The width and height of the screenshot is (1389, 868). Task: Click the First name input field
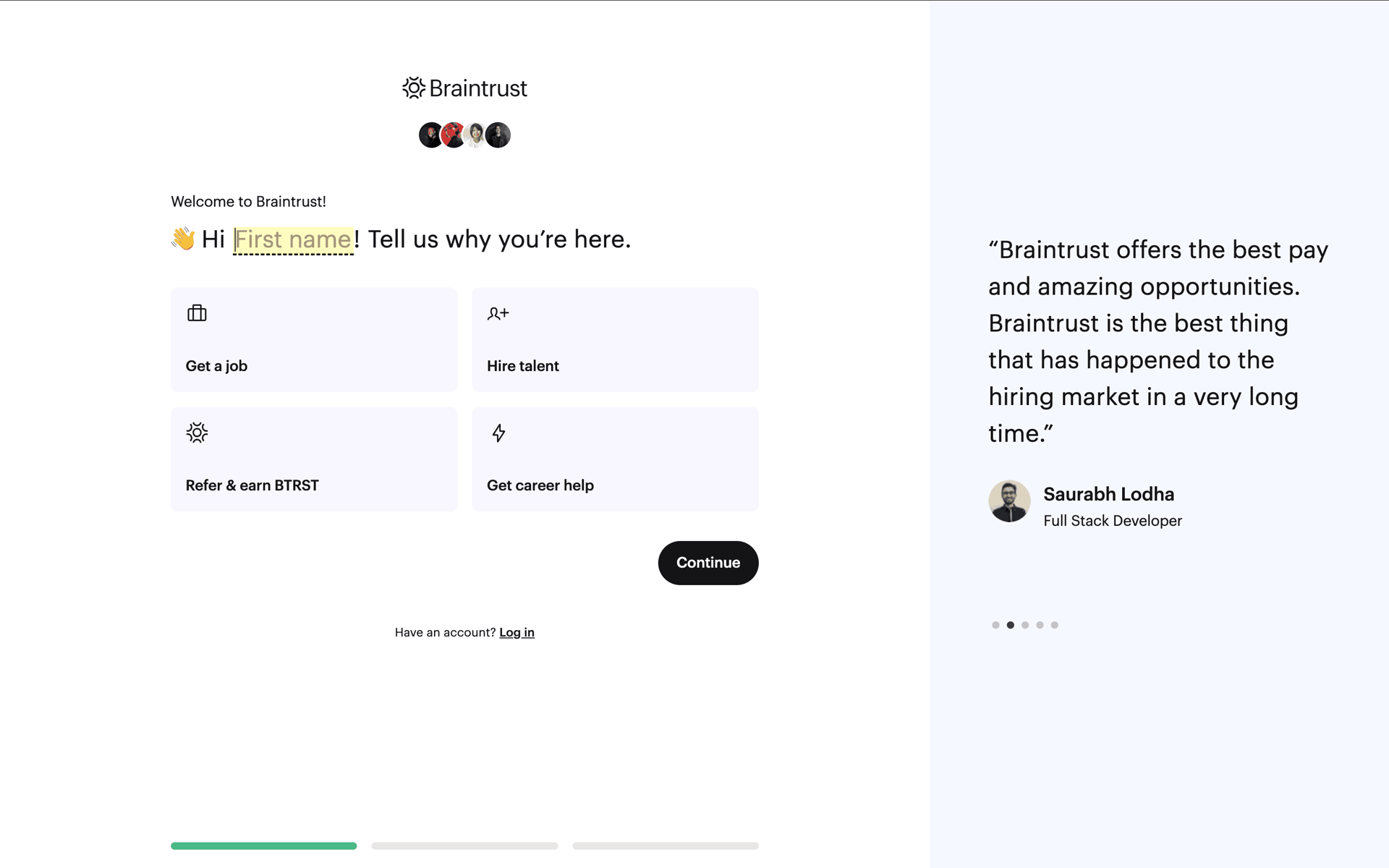coord(293,239)
